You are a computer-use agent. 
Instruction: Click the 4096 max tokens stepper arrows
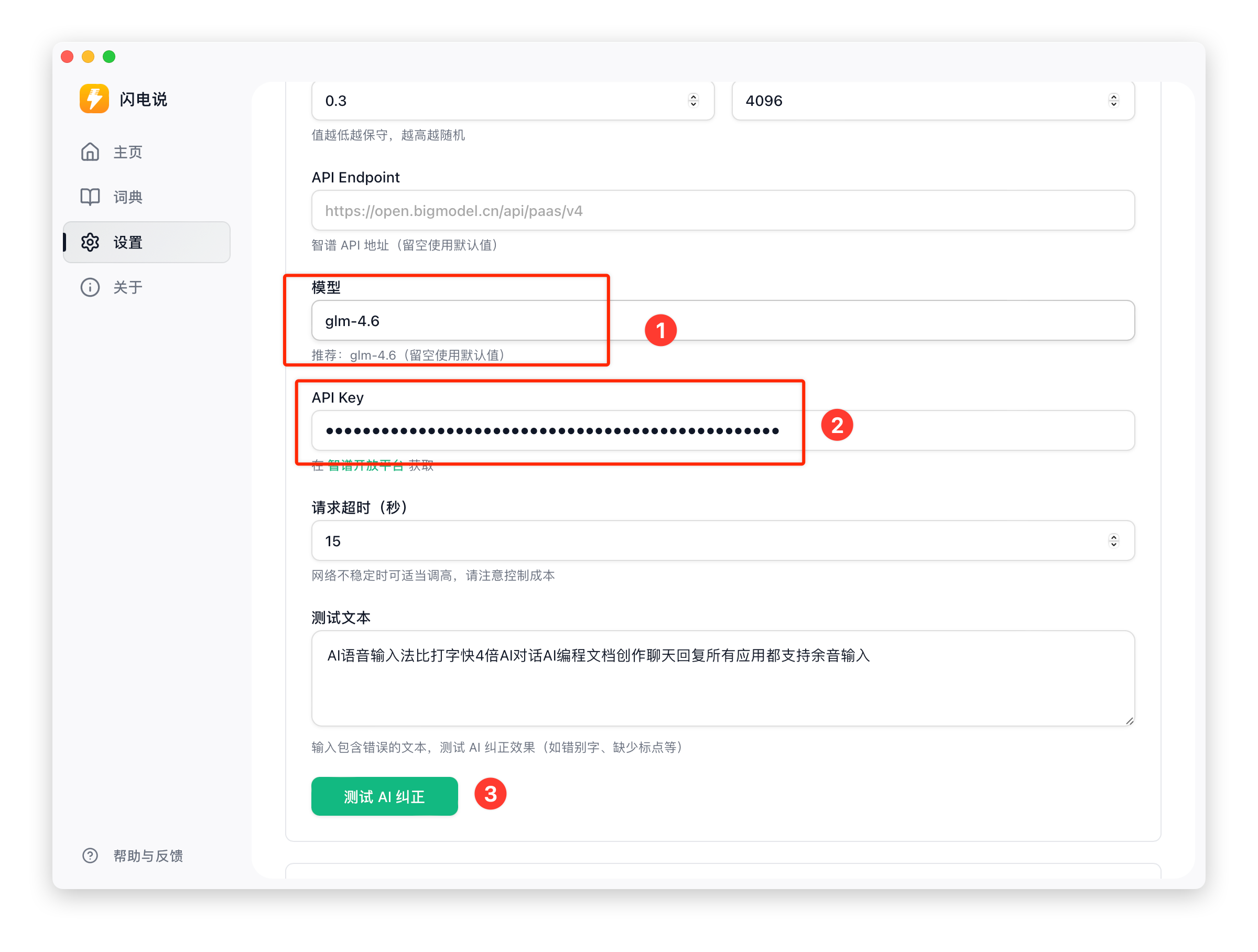pyautogui.click(x=1113, y=101)
